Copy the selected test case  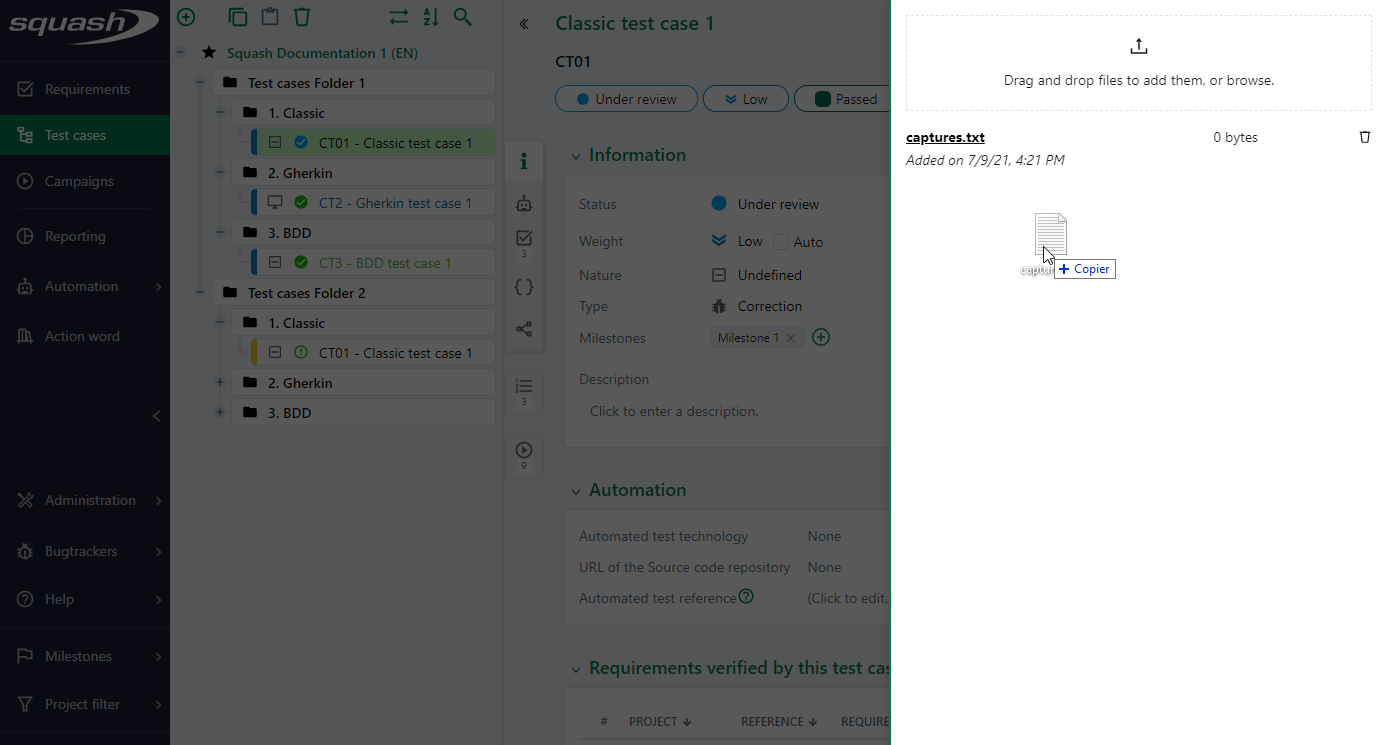(x=237, y=17)
